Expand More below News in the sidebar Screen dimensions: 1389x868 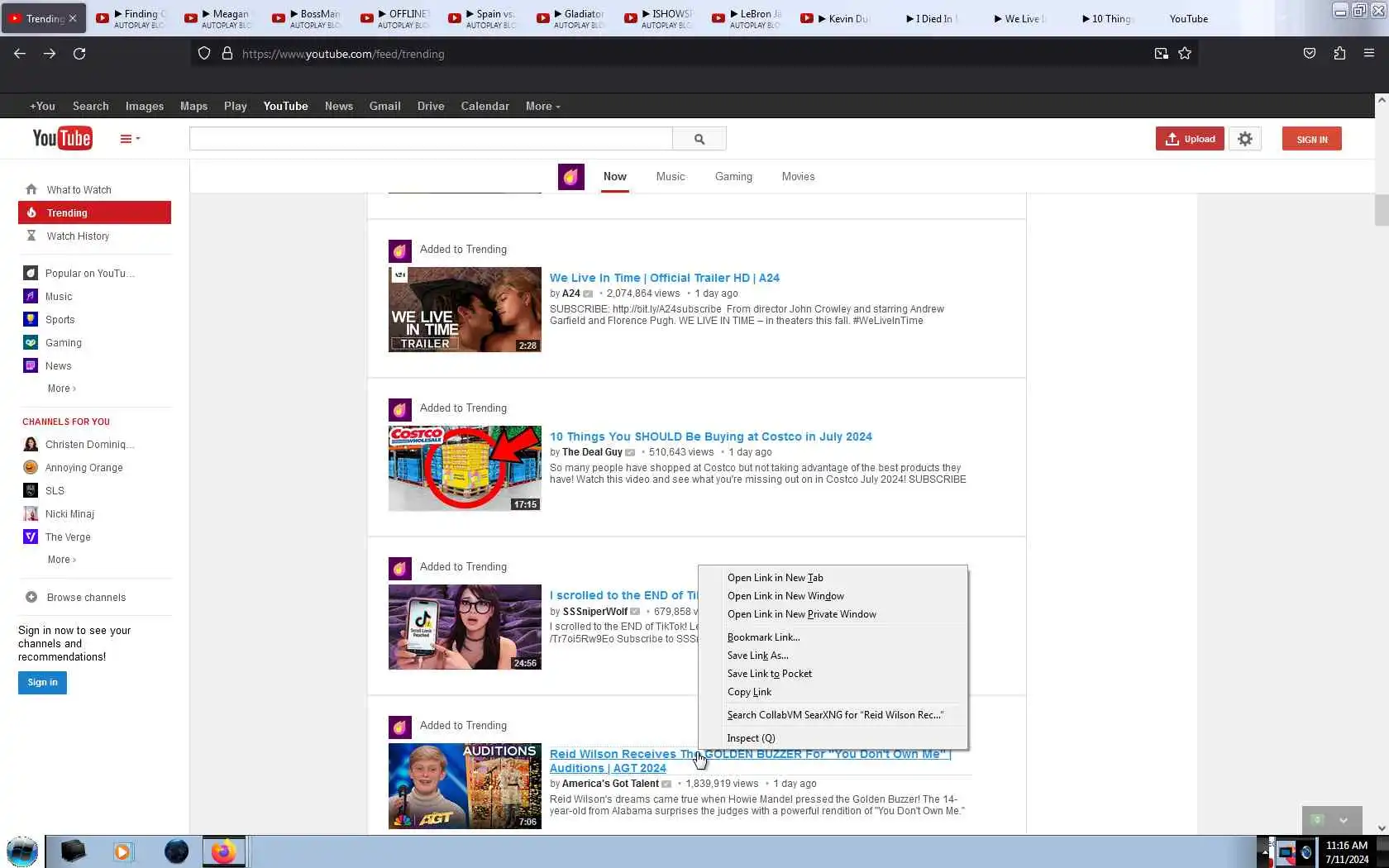point(61,389)
